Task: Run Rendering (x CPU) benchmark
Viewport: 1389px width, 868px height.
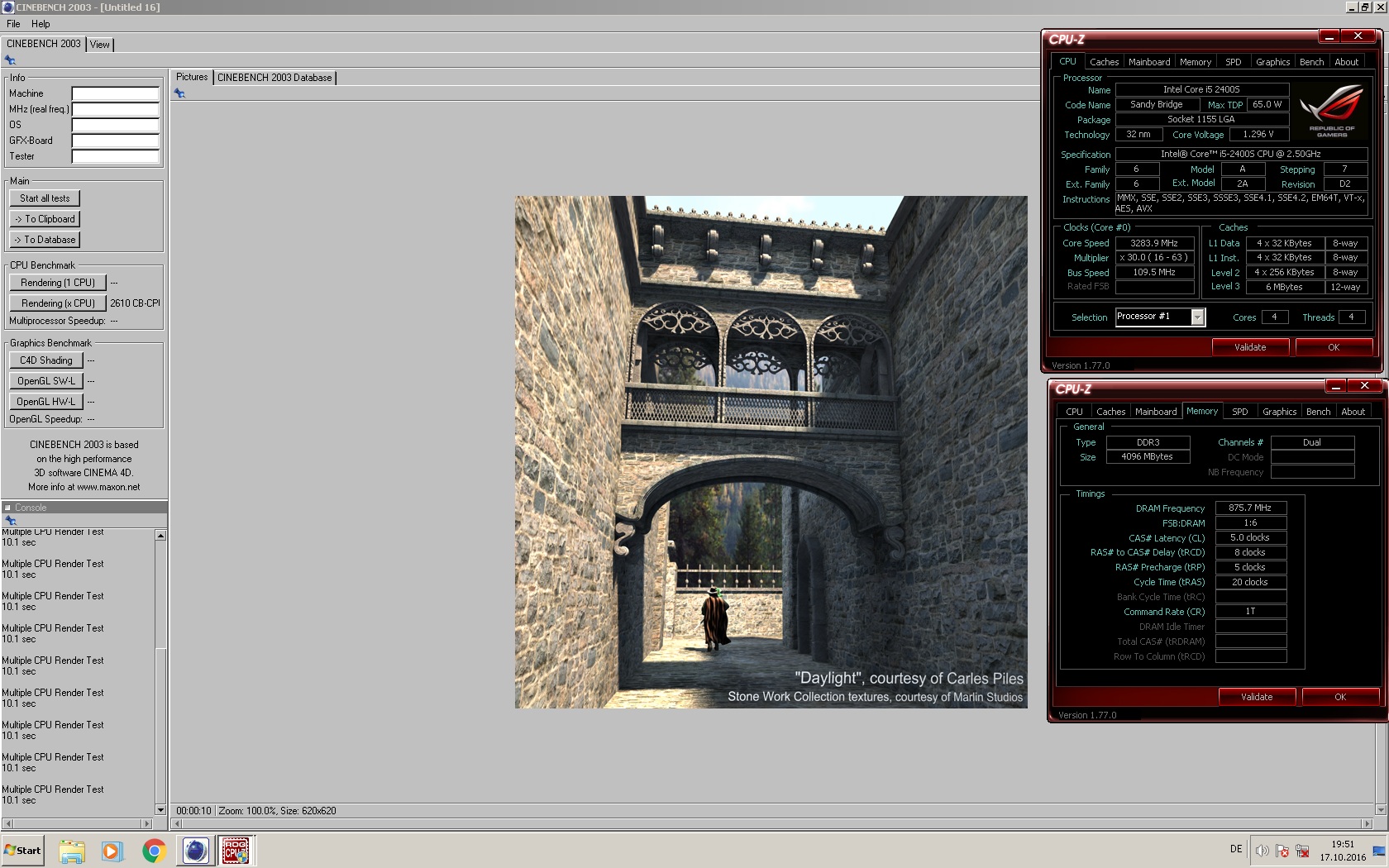Action: (58, 303)
